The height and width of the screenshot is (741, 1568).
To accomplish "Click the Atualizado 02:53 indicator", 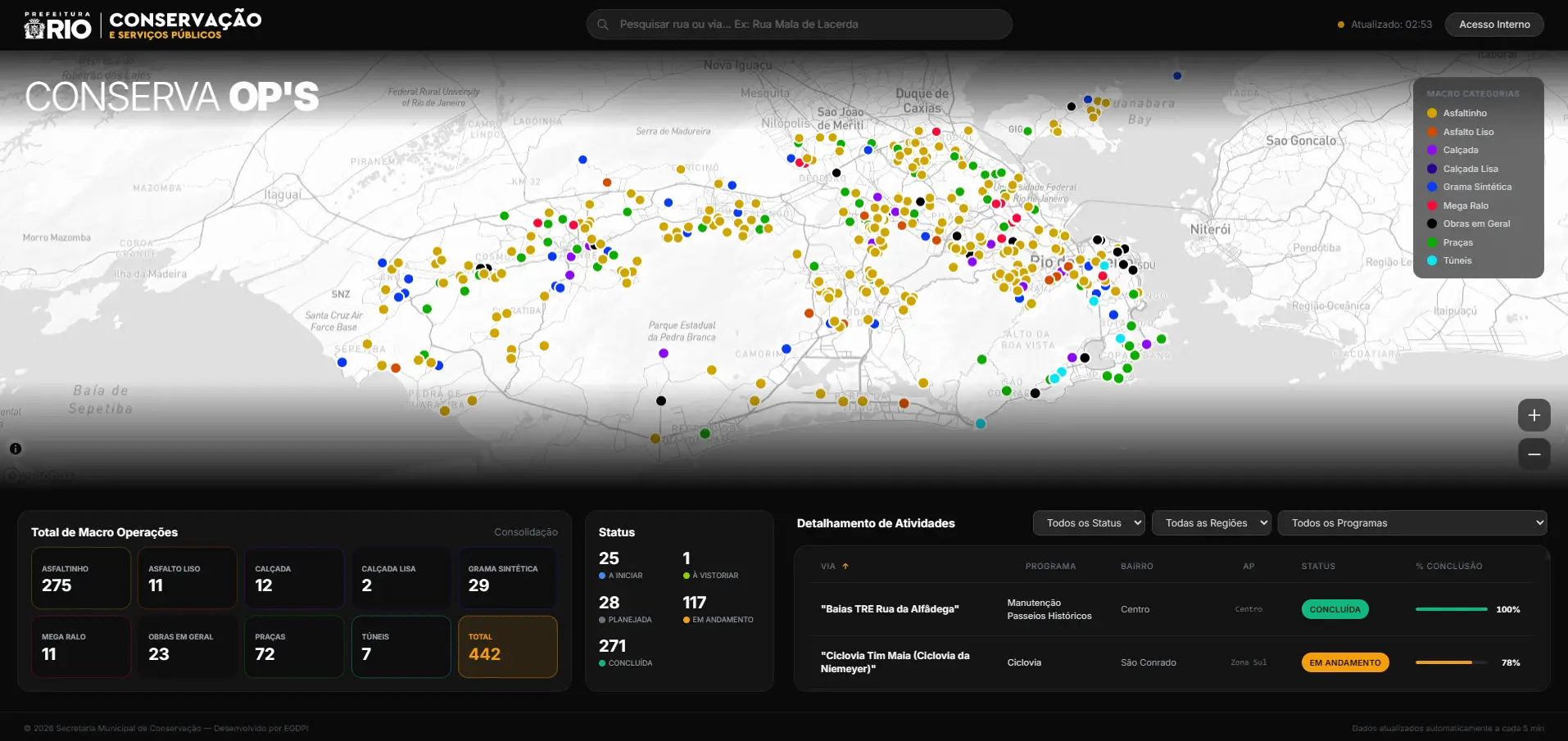I will click(1384, 25).
